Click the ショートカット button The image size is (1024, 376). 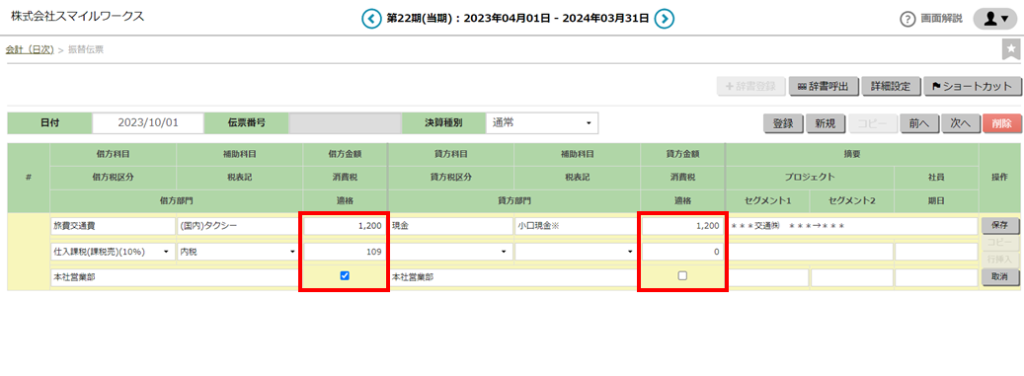click(x=971, y=86)
